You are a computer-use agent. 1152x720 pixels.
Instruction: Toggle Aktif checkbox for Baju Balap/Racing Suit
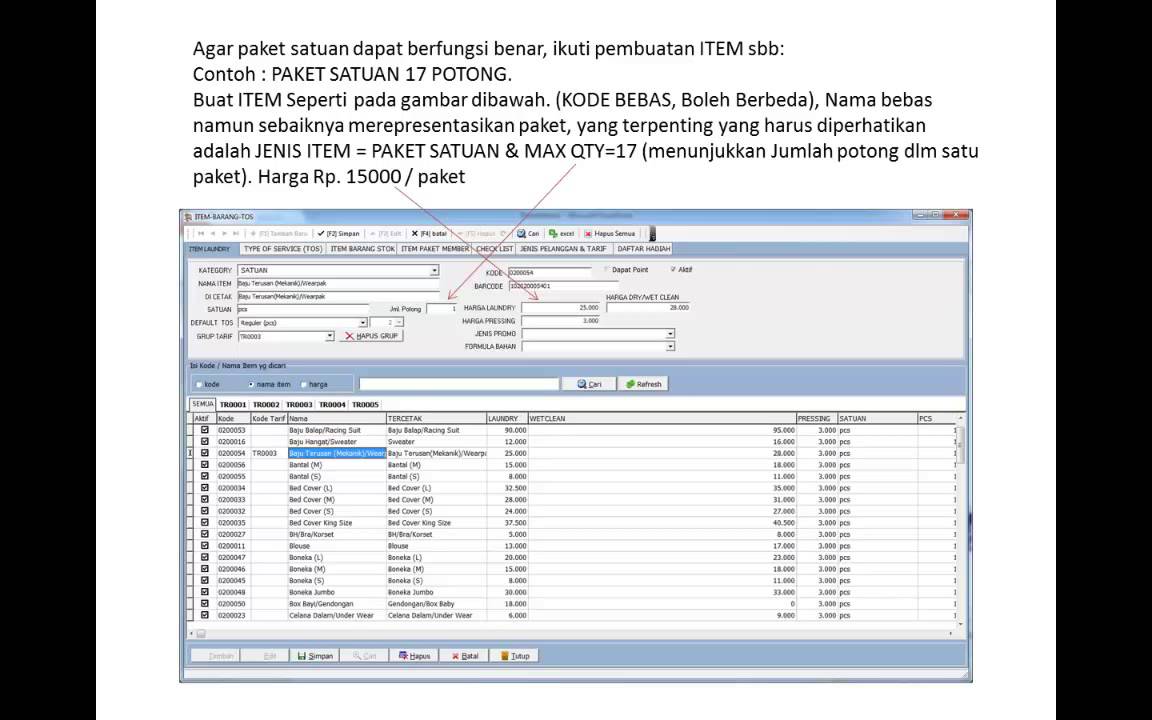[x=204, y=430]
